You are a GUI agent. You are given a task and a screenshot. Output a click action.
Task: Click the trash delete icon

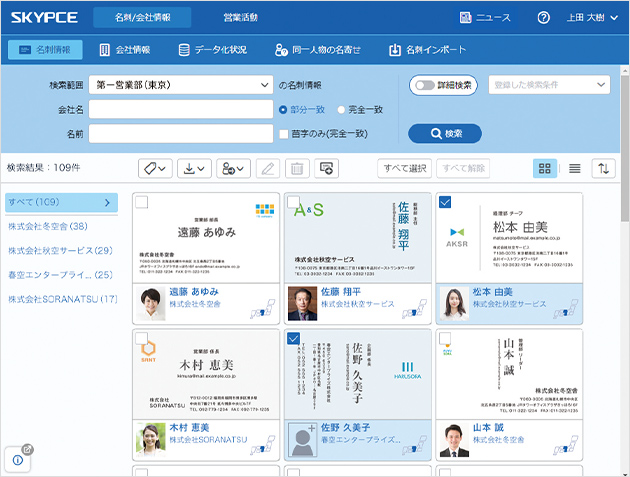tap(297, 168)
